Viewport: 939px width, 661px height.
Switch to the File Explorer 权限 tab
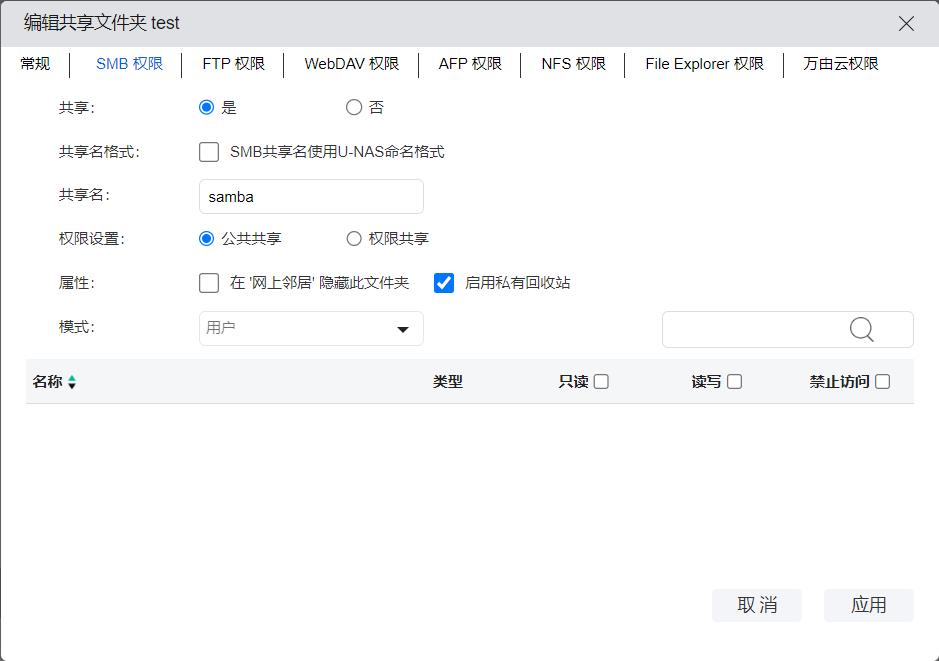click(703, 63)
